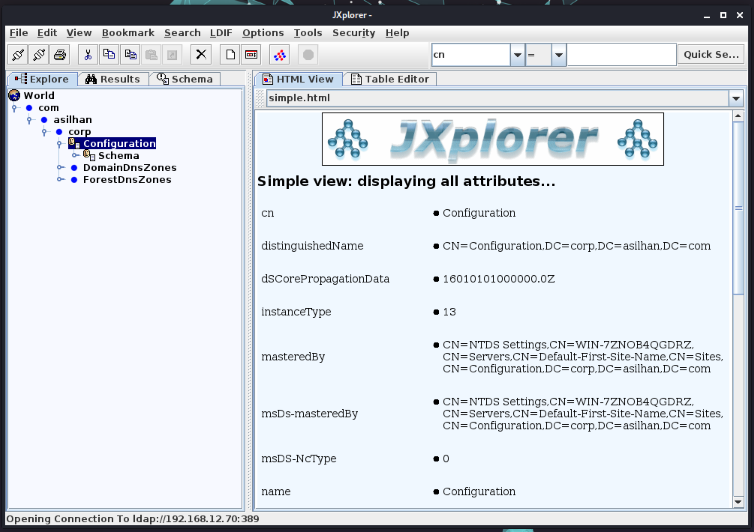Open the LDIF menu
Viewport: 754px width, 532px height.
[x=220, y=33]
